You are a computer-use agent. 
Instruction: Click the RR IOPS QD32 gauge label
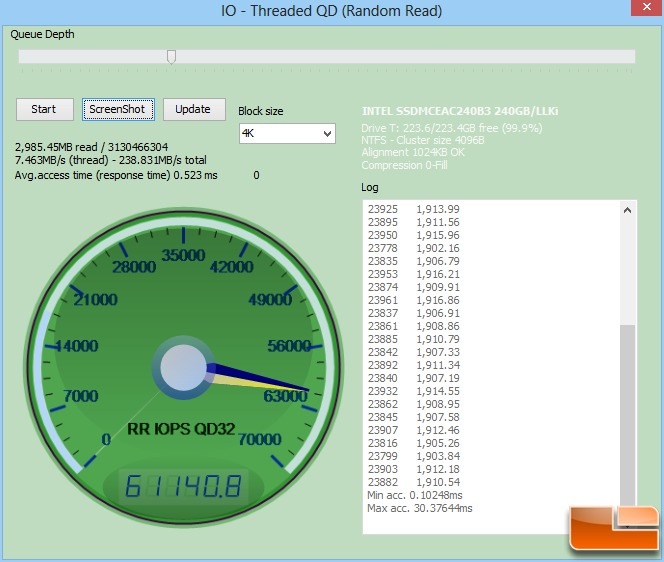(x=181, y=429)
